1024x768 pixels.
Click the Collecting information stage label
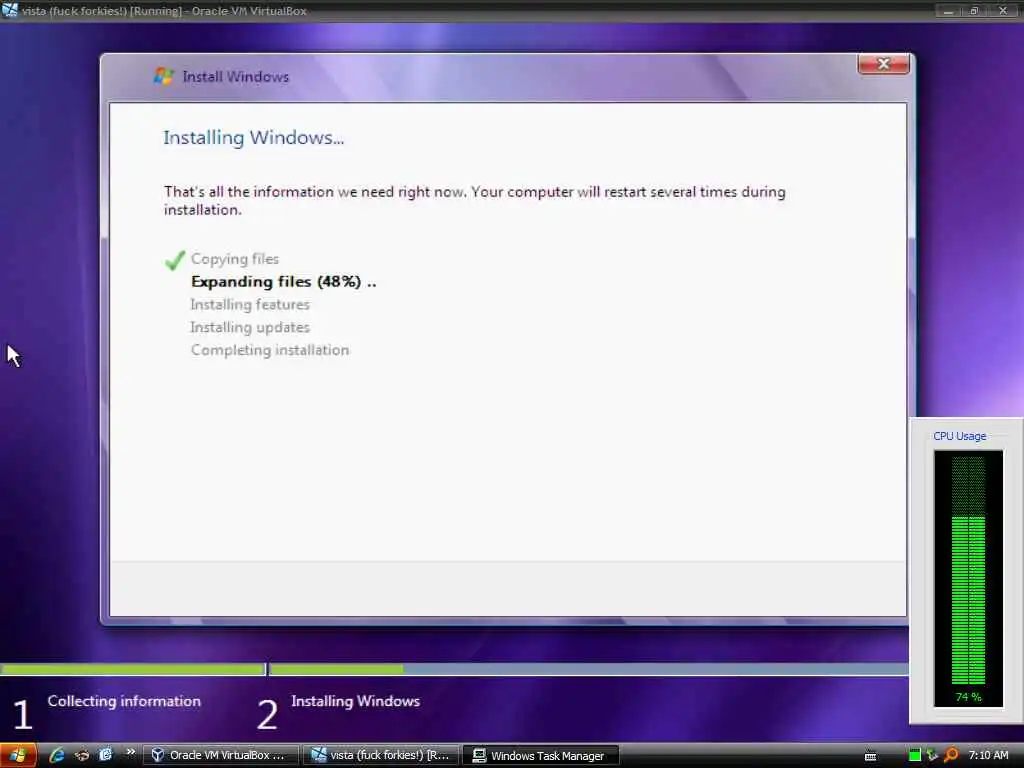pyautogui.click(x=124, y=701)
